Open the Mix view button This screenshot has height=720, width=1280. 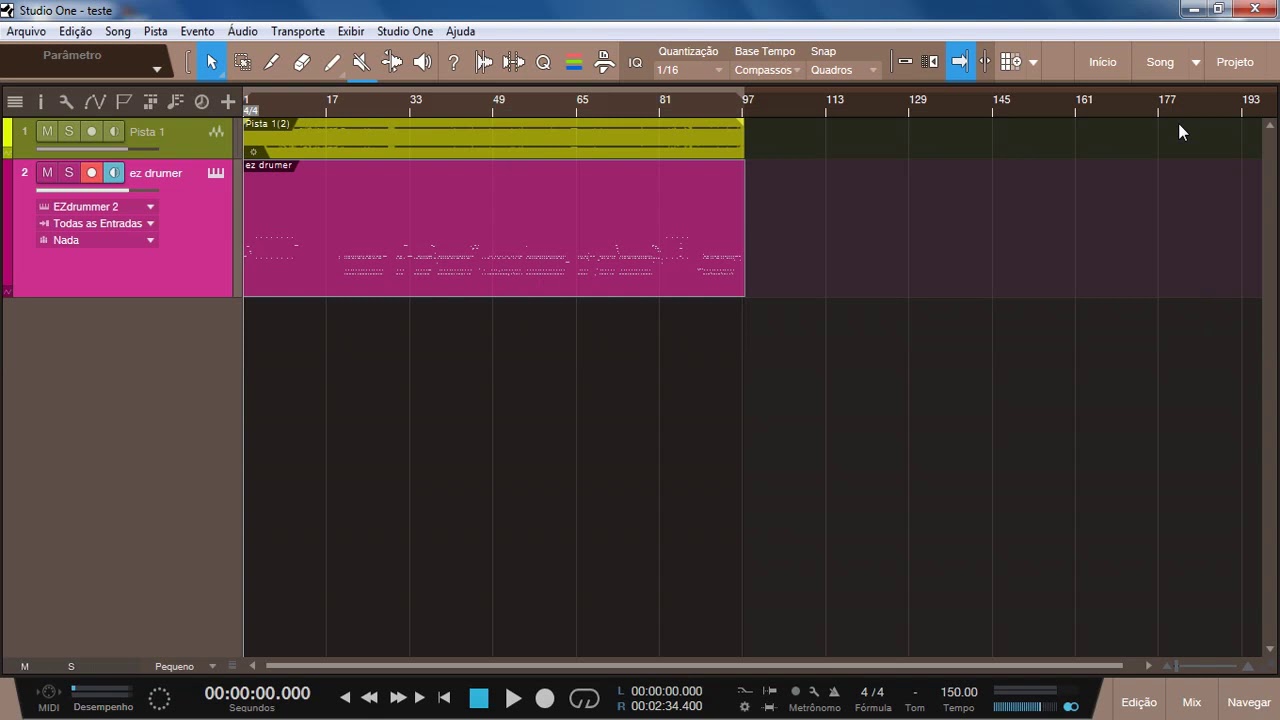pos(1192,702)
